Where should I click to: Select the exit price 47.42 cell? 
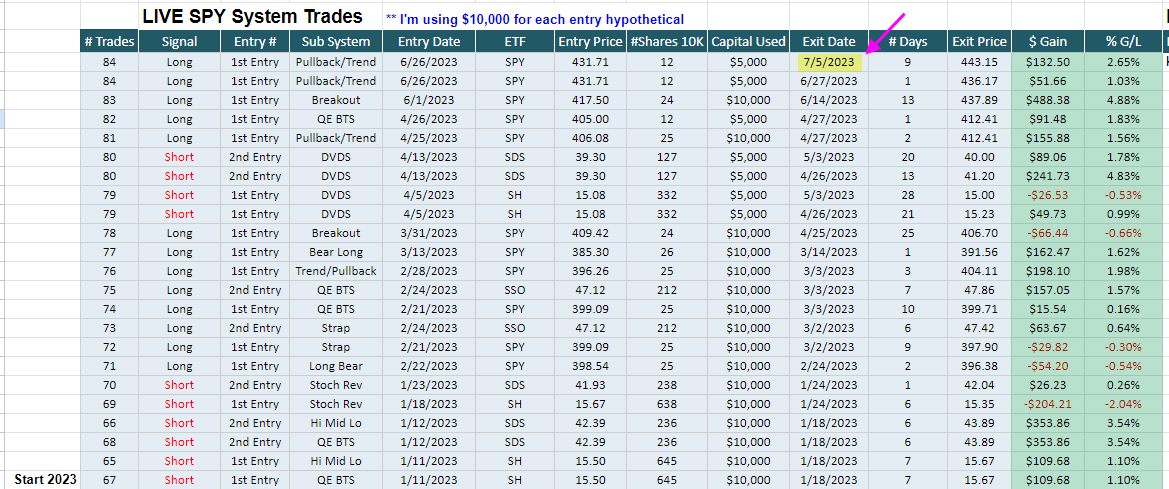point(979,328)
